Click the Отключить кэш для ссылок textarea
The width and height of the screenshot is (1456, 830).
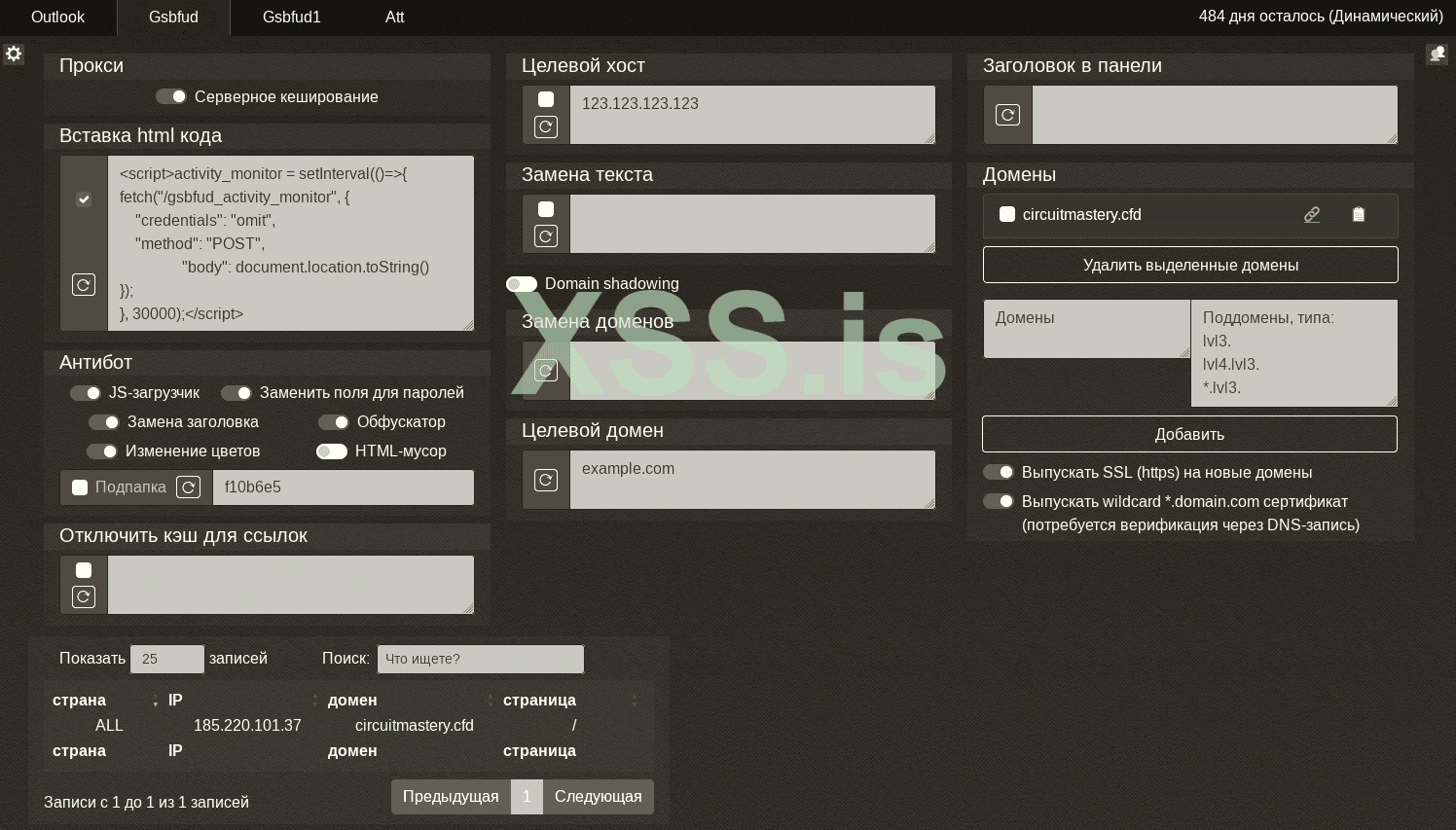pyautogui.click(x=291, y=585)
